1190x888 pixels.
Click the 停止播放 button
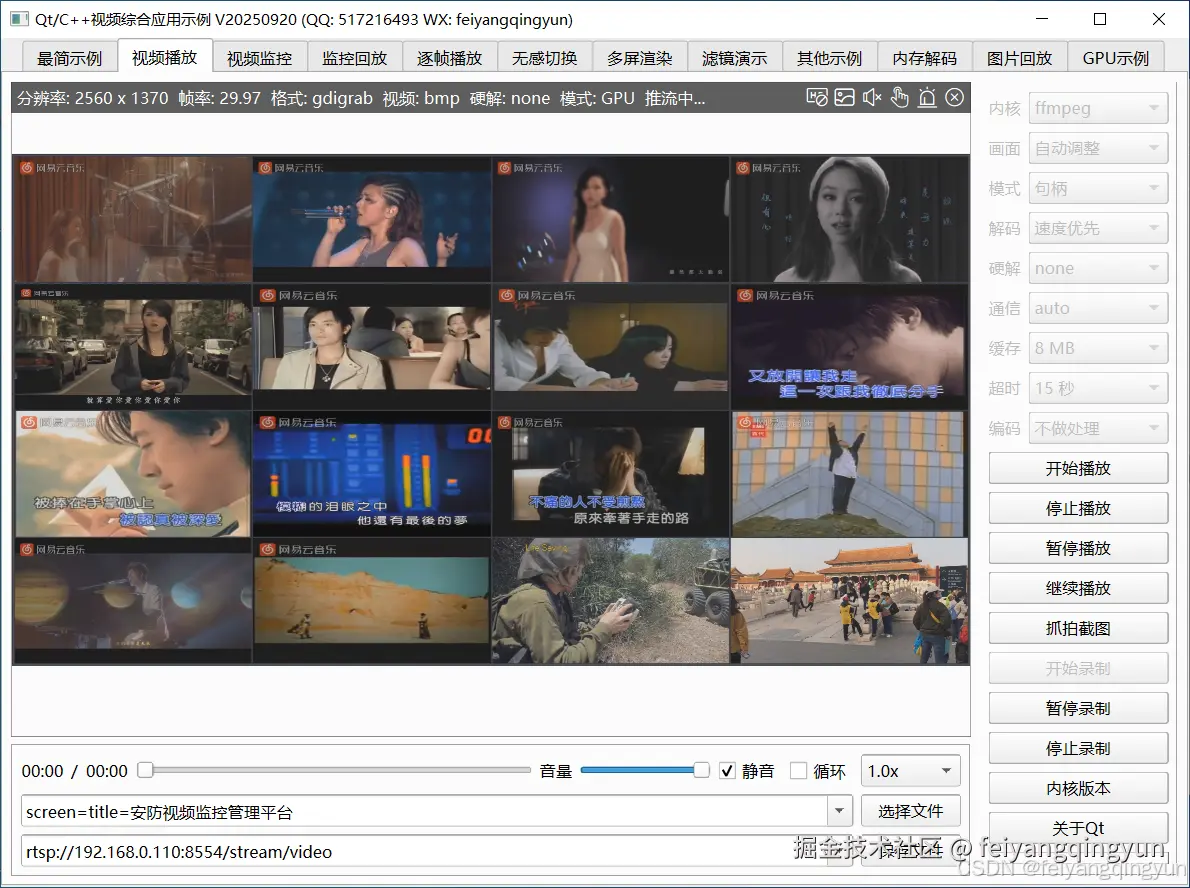click(1078, 509)
